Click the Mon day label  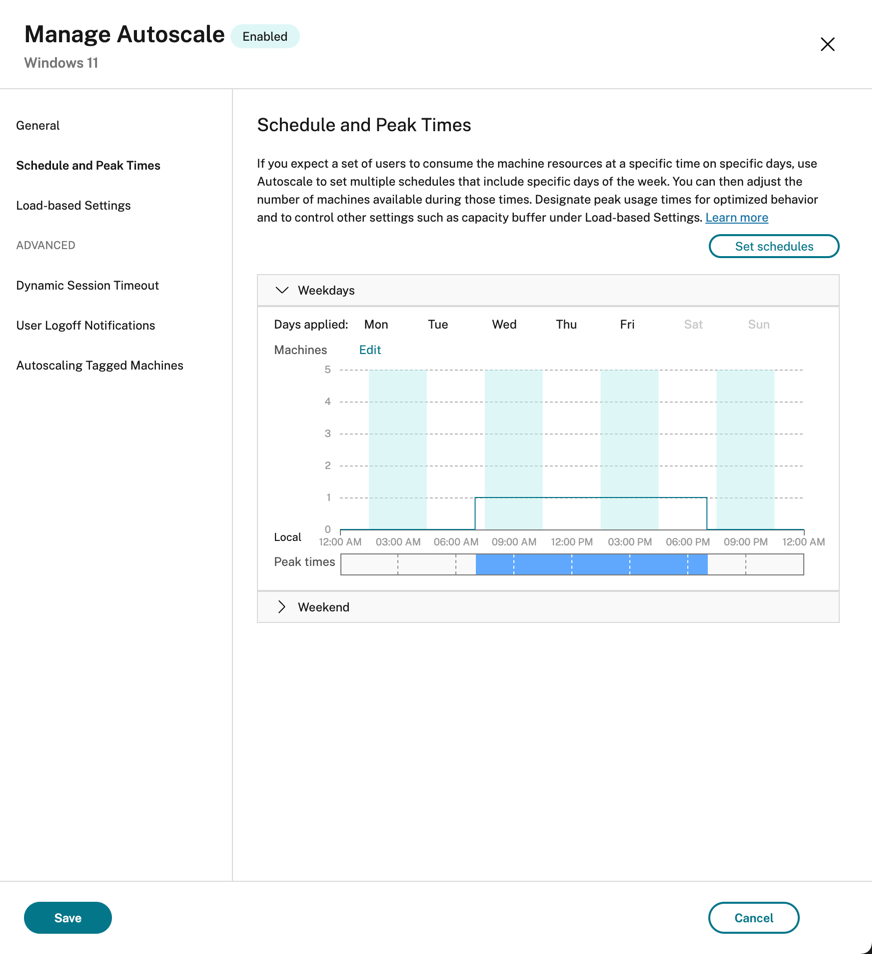(x=376, y=324)
